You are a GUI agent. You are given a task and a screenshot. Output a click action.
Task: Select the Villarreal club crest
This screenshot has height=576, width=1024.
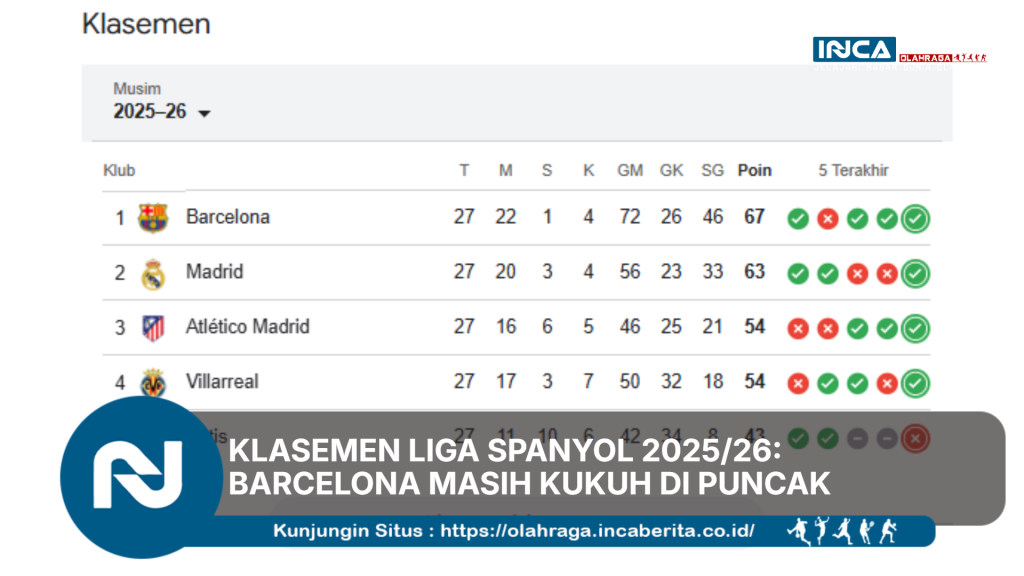point(152,382)
